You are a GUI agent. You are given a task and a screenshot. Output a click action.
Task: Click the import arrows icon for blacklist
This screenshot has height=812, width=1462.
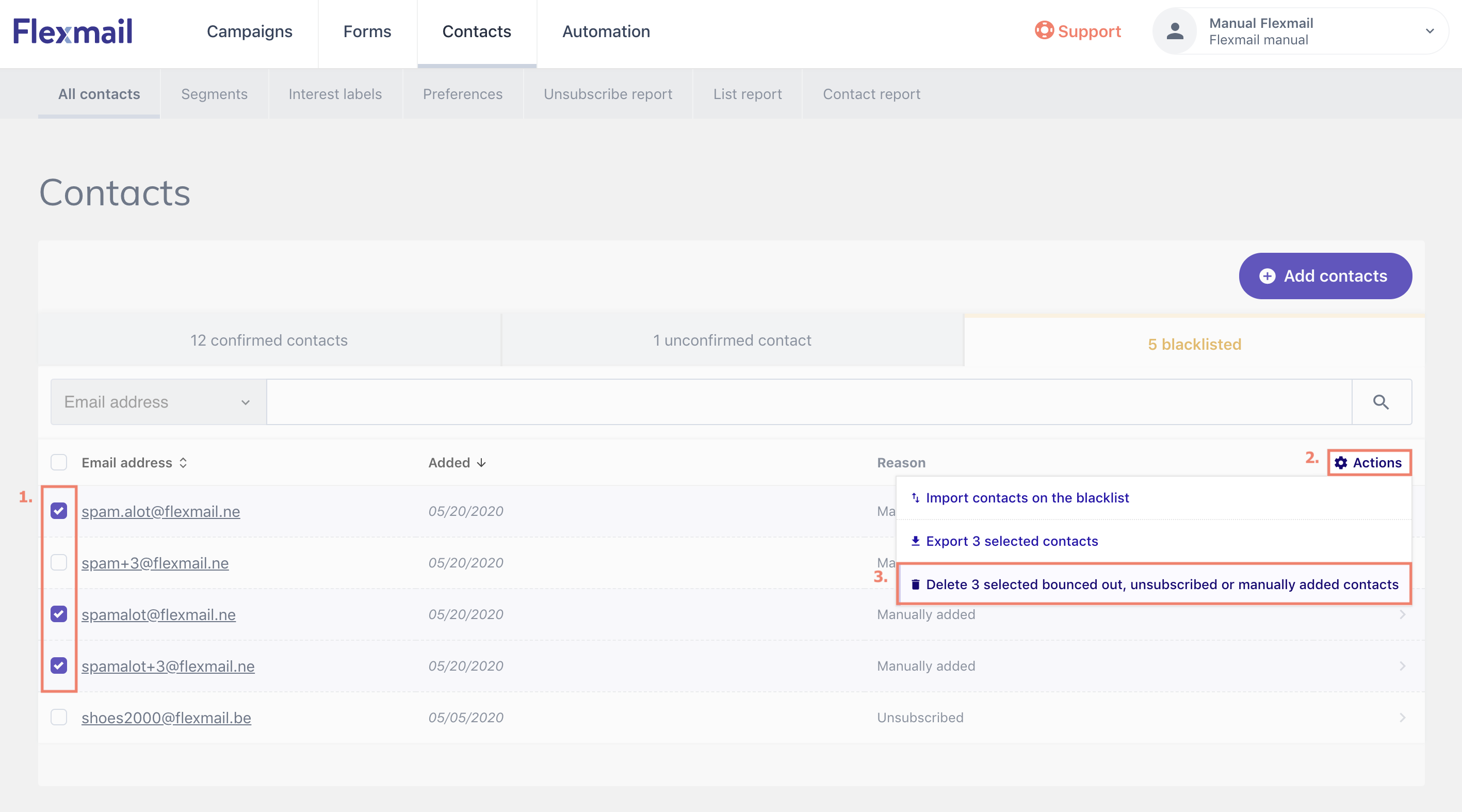pos(916,498)
